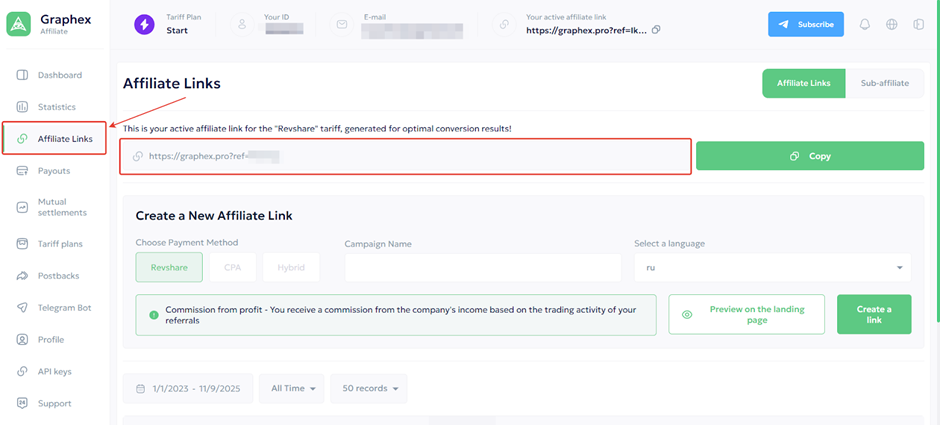
Task: Click the Graphex logo icon
Action: click(19, 25)
